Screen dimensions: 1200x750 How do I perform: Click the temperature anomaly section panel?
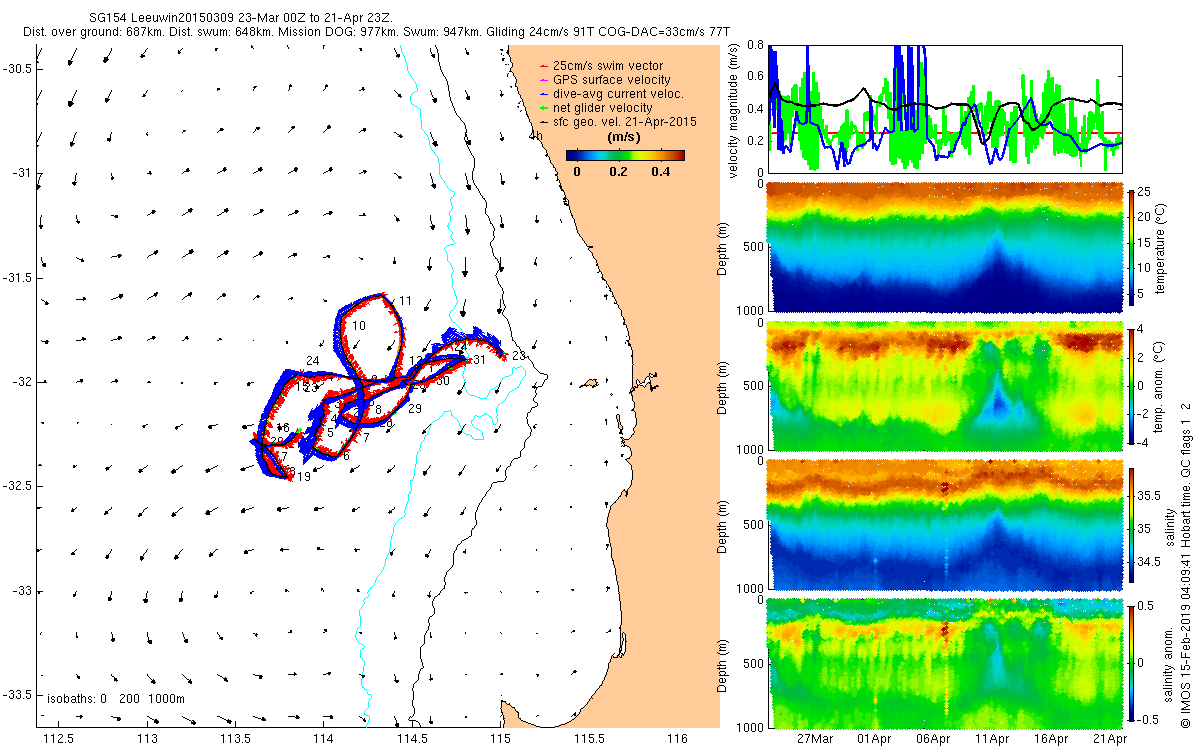pos(947,386)
